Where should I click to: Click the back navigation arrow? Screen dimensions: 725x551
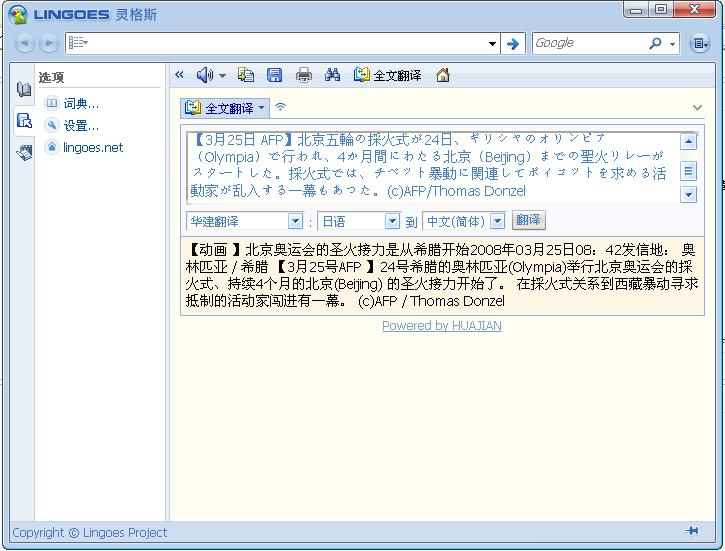24,43
